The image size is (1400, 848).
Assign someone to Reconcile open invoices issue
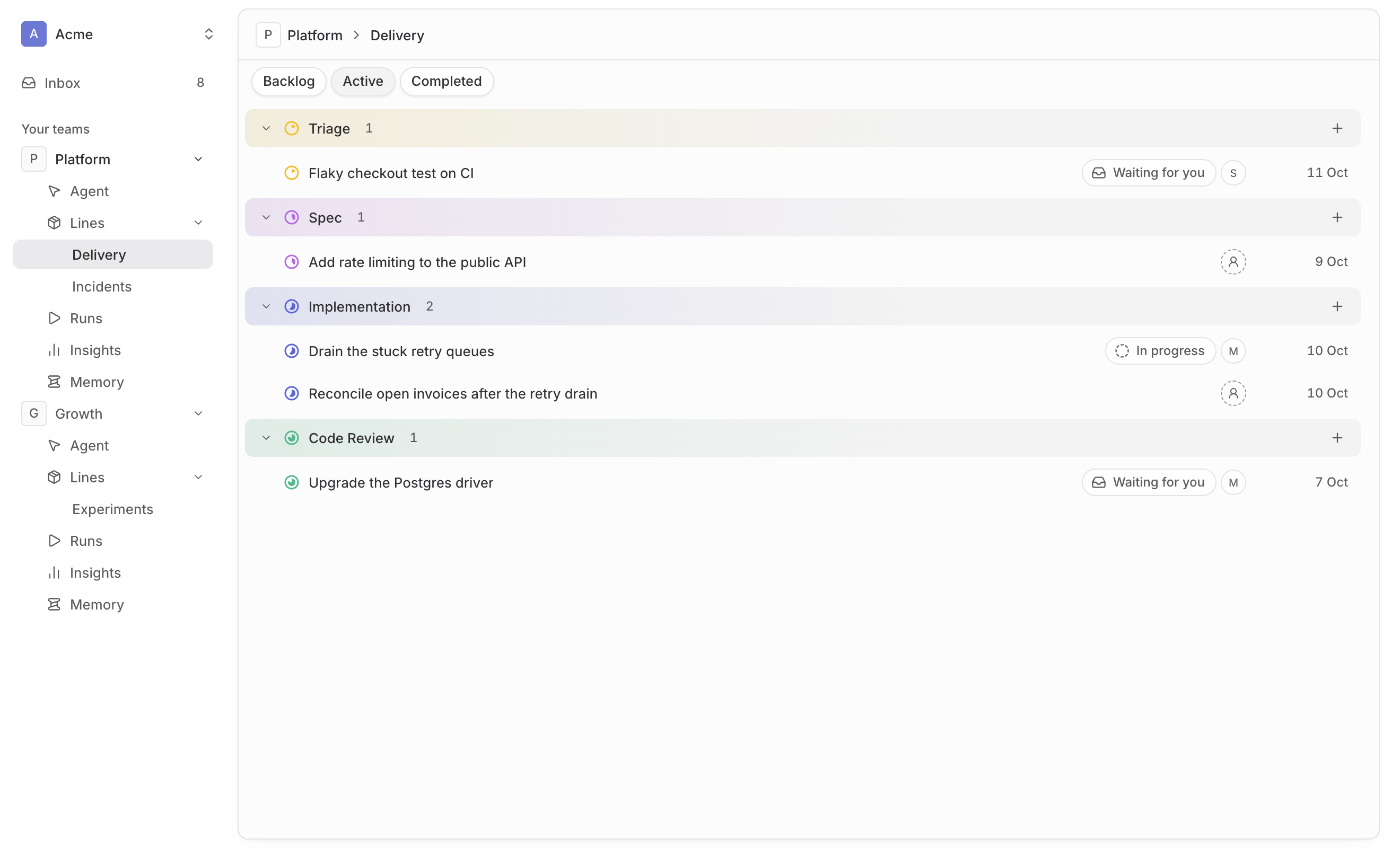tap(1233, 393)
